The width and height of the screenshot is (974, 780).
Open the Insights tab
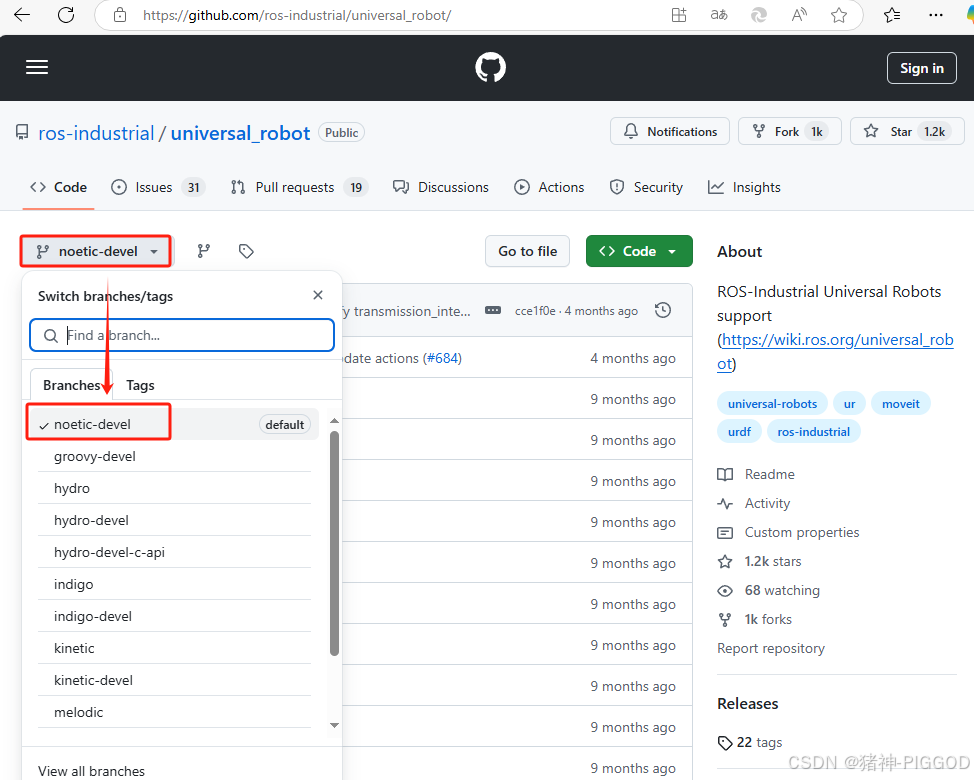click(x=744, y=187)
